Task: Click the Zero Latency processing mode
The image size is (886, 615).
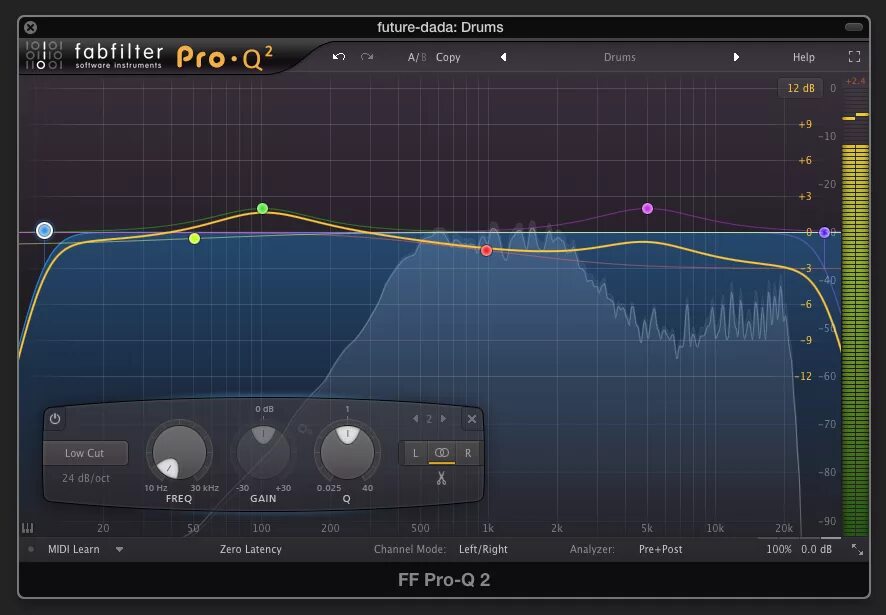Action: tap(250, 549)
